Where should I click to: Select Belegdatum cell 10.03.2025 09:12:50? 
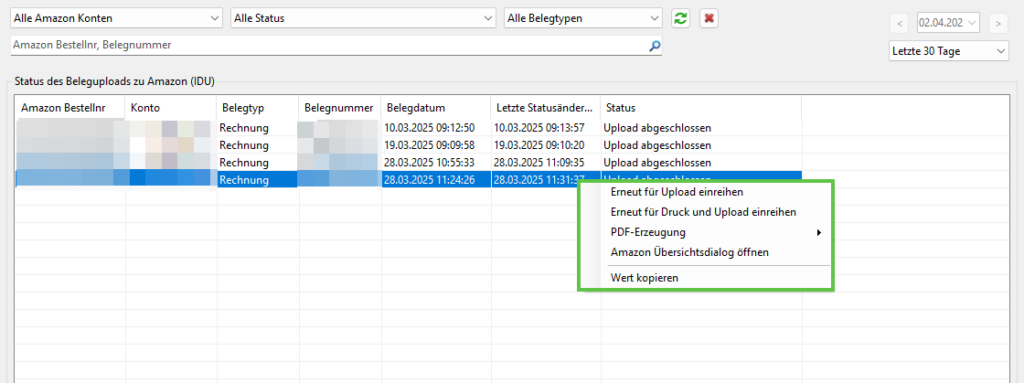(430, 127)
